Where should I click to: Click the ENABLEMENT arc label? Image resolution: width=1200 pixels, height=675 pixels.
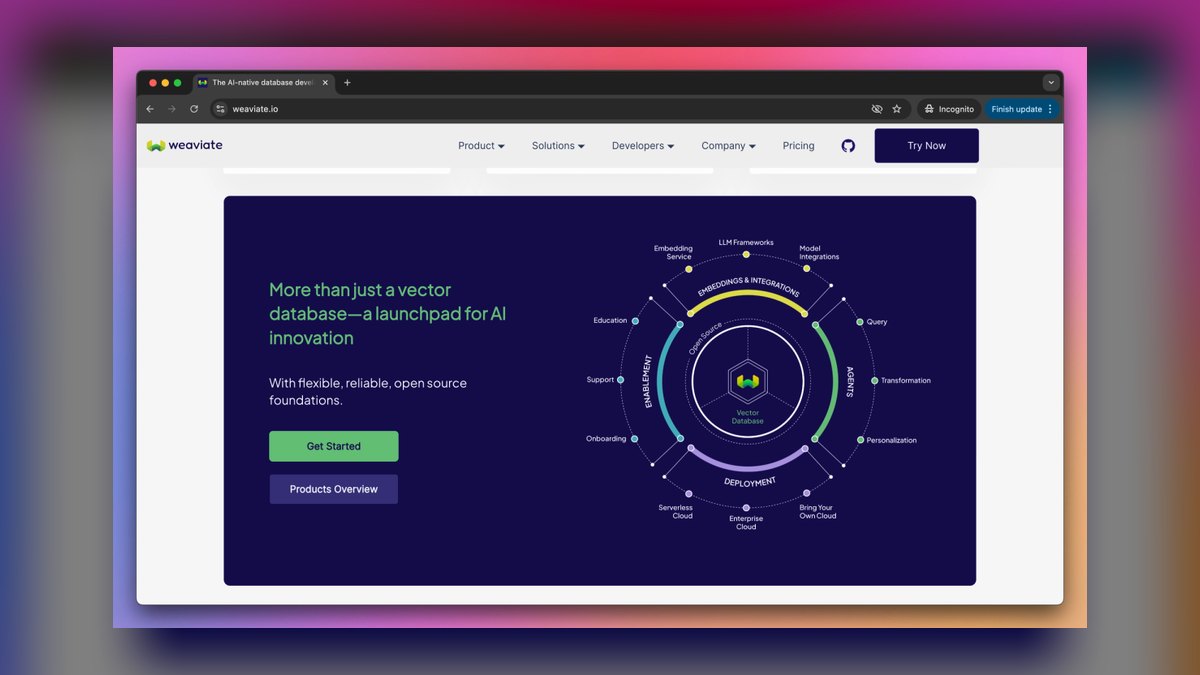[647, 381]
